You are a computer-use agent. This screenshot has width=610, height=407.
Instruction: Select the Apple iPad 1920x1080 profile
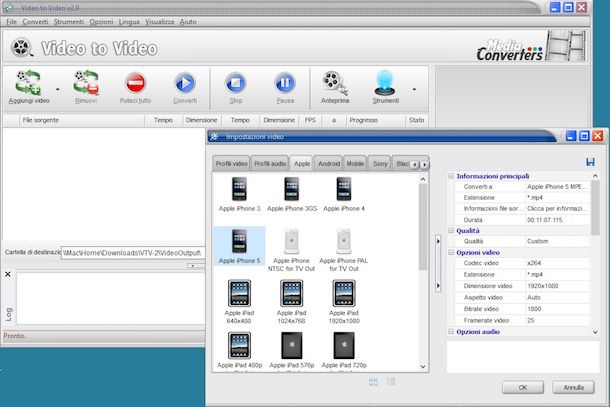point(344,302)
